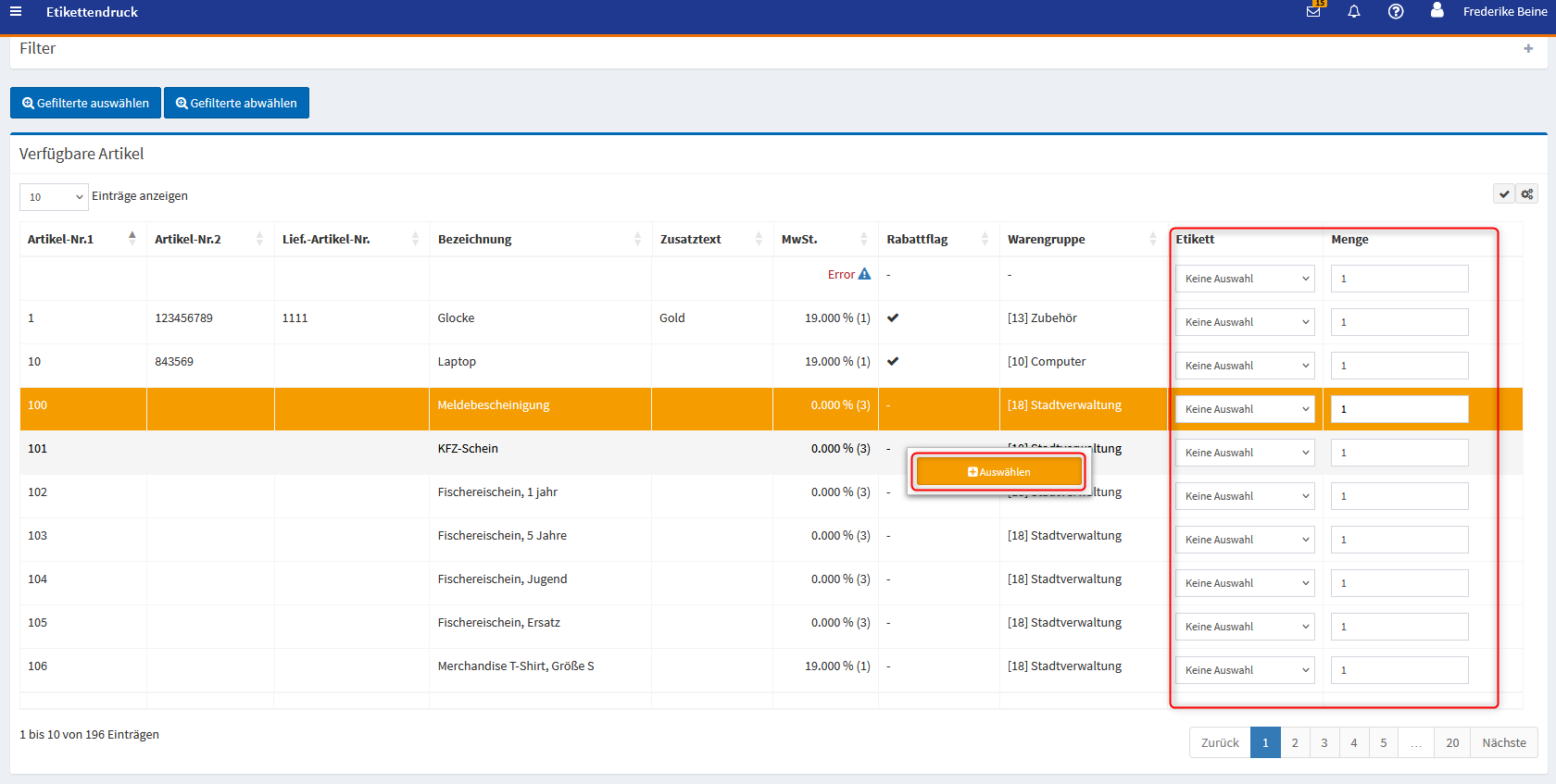Screen dimensions: 1556x784
Task: Click the user profile avatar icon
Action: (x=1437, y=11)
